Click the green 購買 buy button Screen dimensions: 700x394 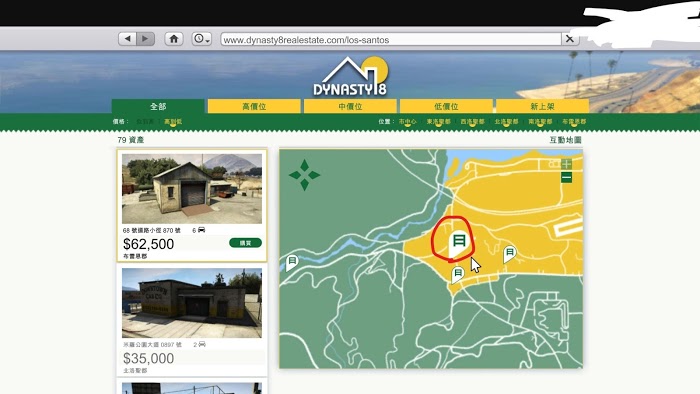point(245,243)
